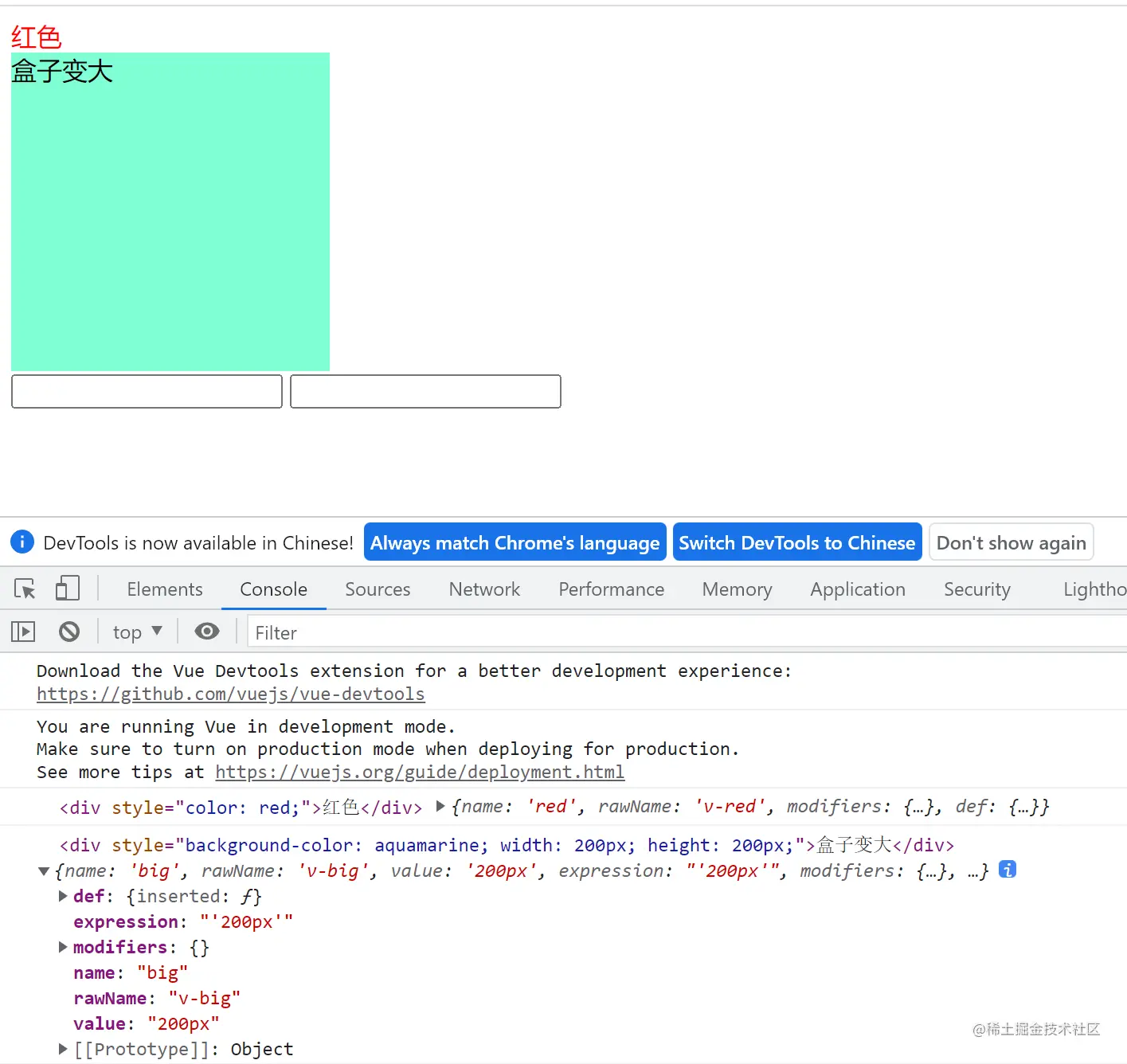
Task: Click the rawName: "v-big" property
Action: tap(157, 999)
